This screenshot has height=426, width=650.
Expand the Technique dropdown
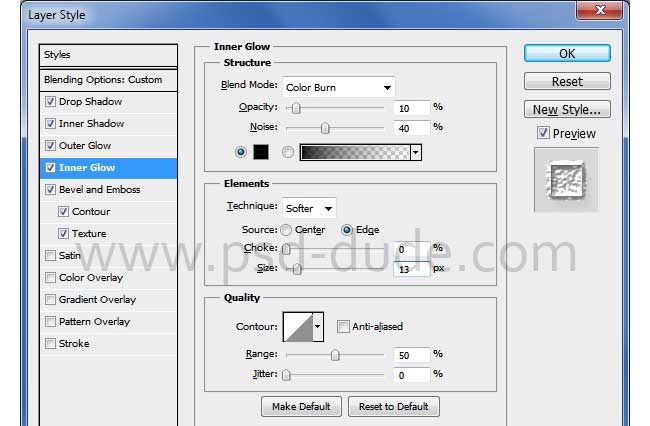tap(310, 208)
